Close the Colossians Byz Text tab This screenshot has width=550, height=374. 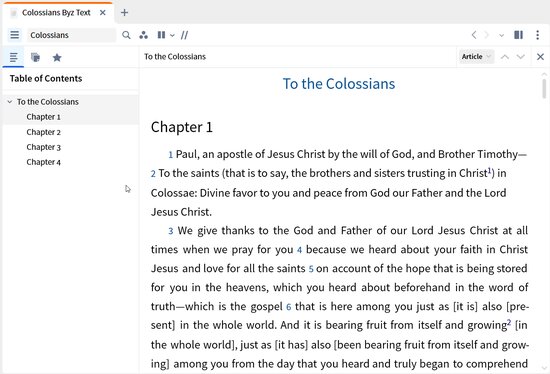click(103, 13)
